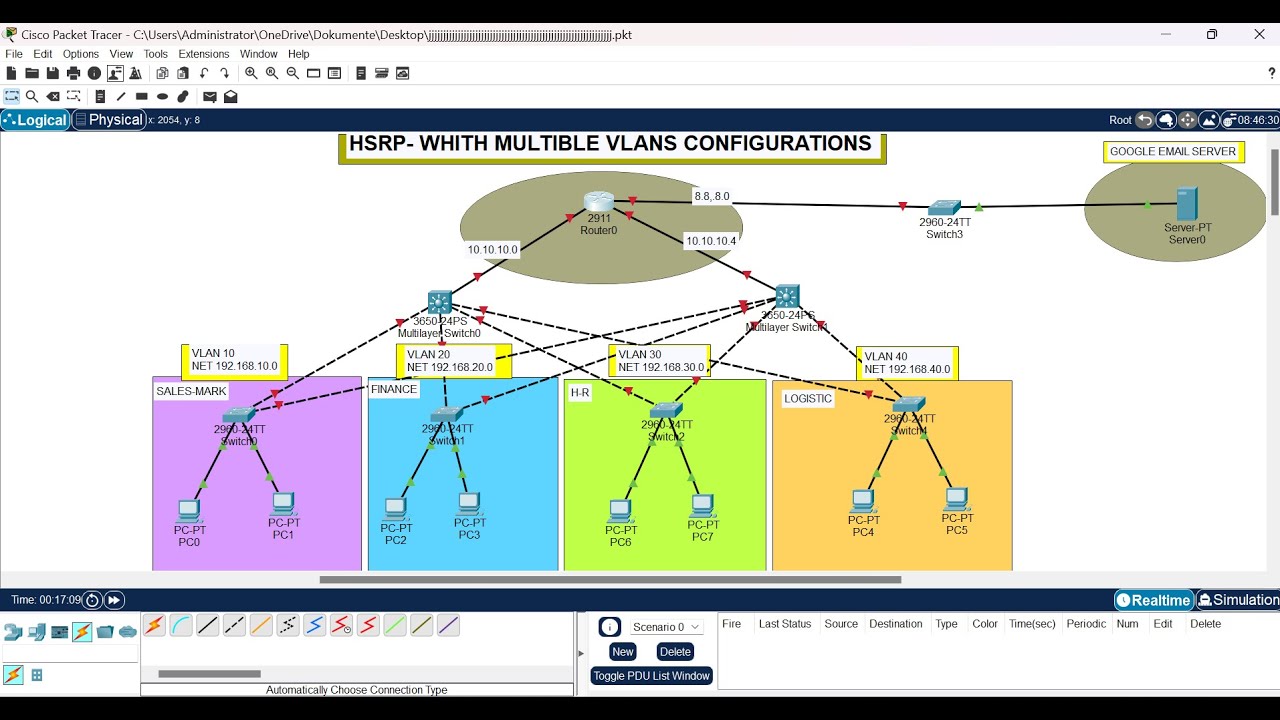The height and width of the screenshot is (720, 1280).
Task: Open the Options menu
Action: click(81, 54)
